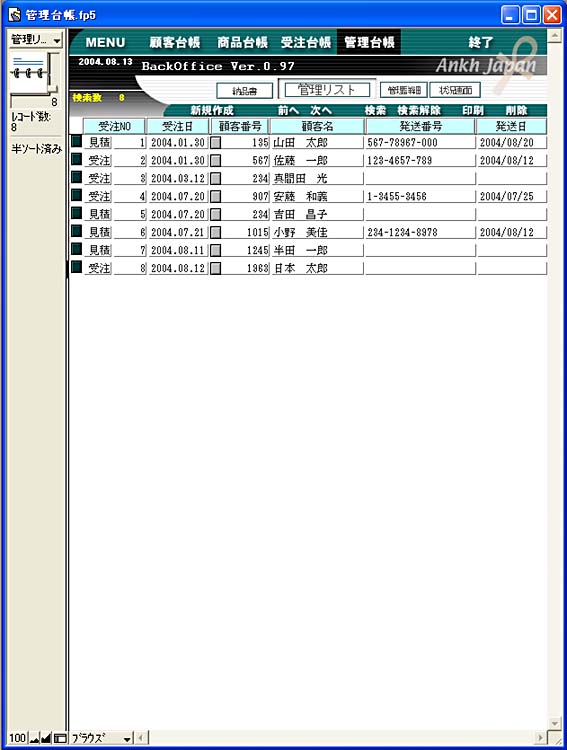Open the 見積 status field on row 5
This screenshot has height=750, width=567.
(x=99, y=214)
